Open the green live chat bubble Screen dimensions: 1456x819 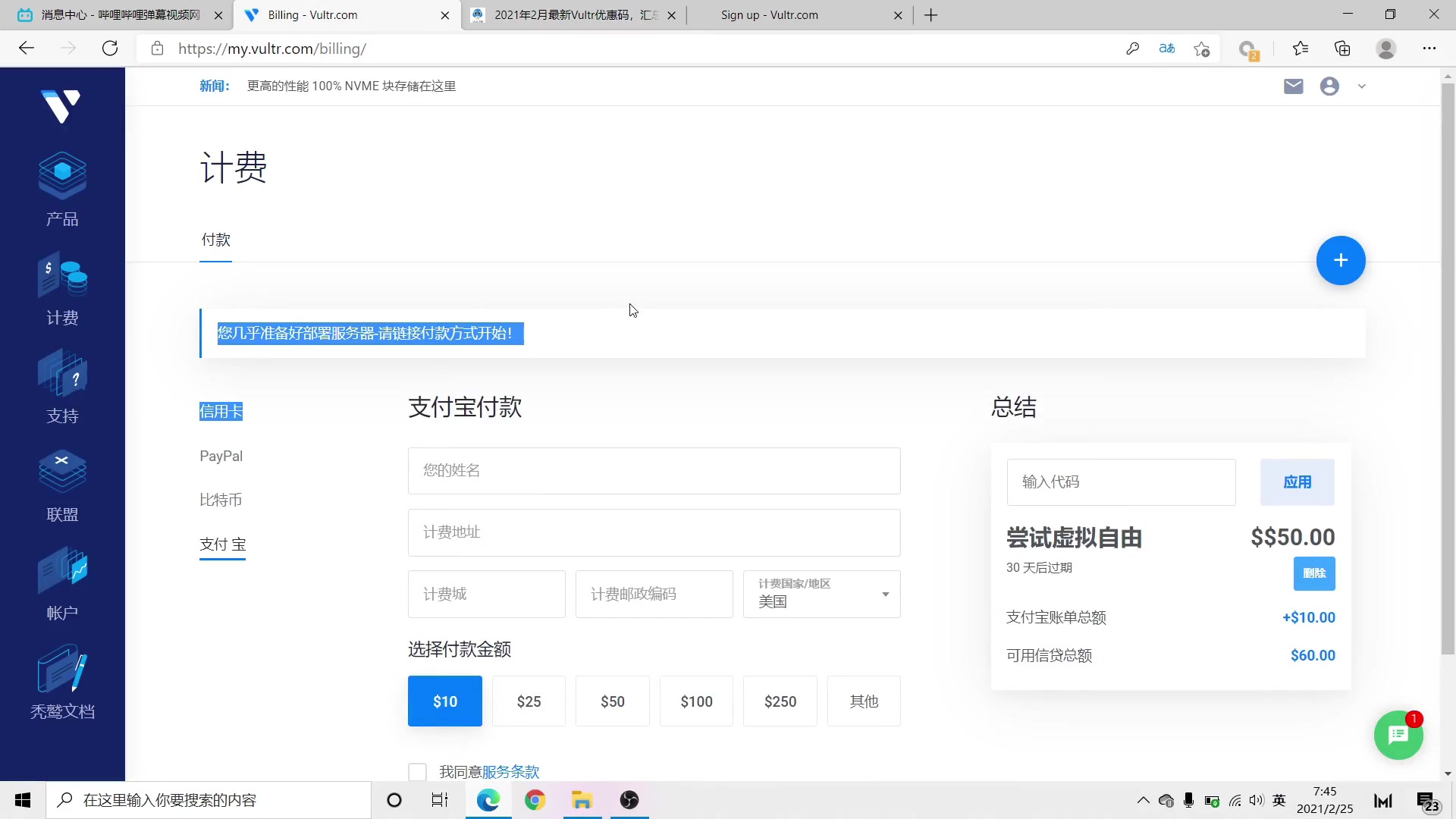[1398, 735]
